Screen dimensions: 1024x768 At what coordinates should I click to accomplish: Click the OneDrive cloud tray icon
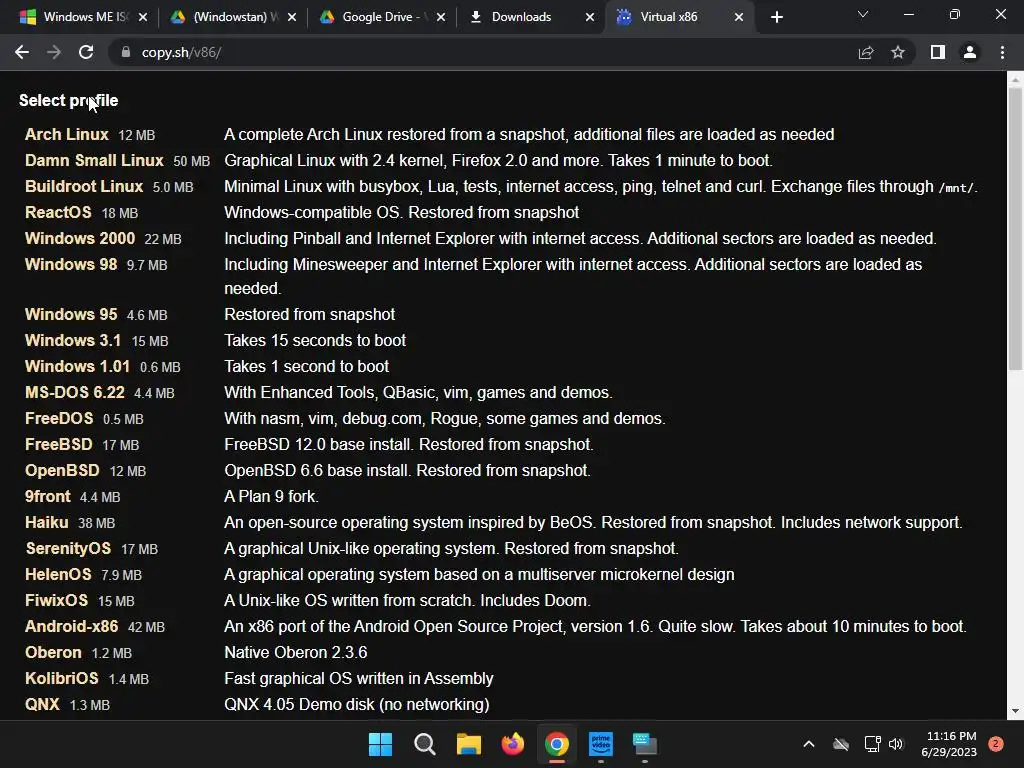click(841, 744)
